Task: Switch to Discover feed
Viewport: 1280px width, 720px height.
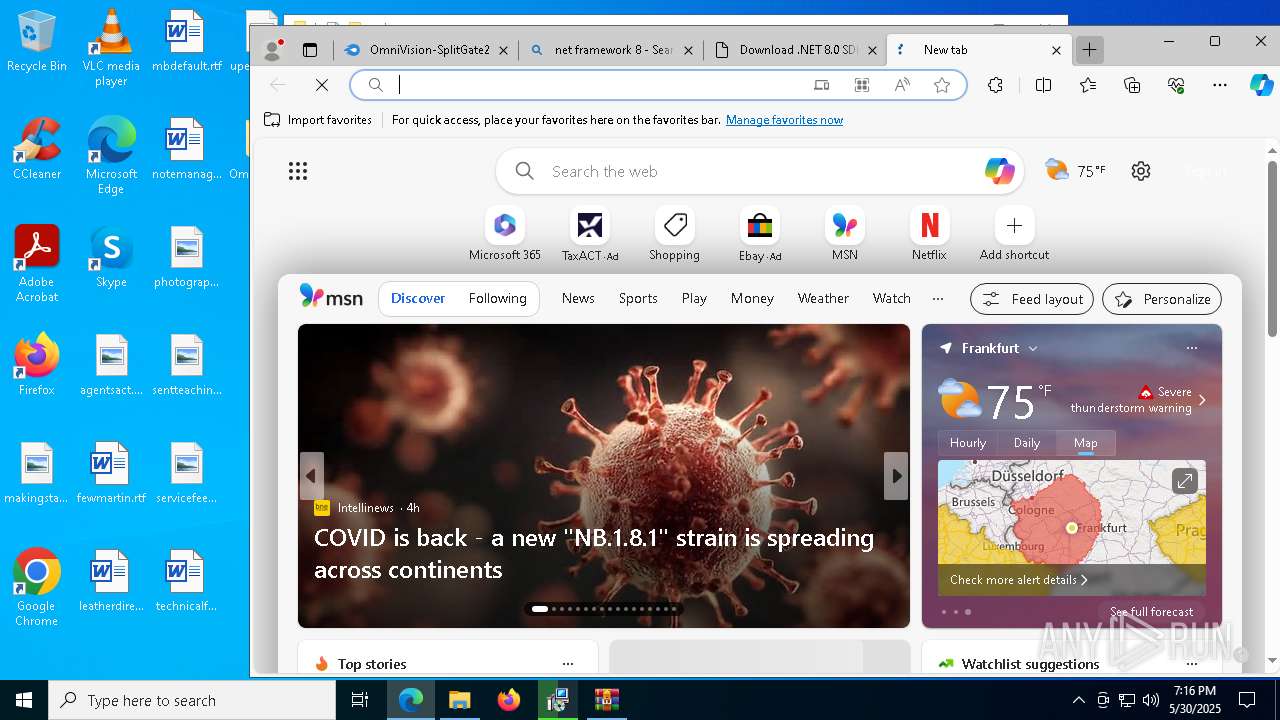Action: click(x=418, y=298)
